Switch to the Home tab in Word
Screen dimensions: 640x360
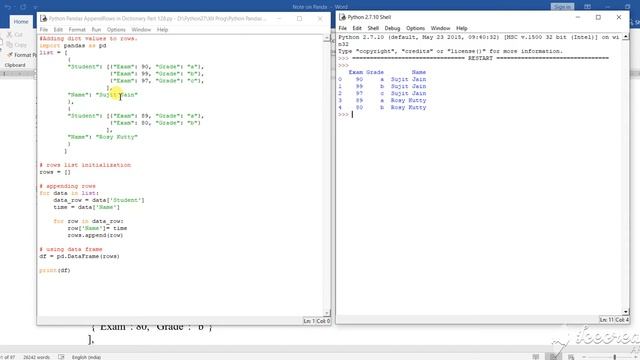point(21,22)
